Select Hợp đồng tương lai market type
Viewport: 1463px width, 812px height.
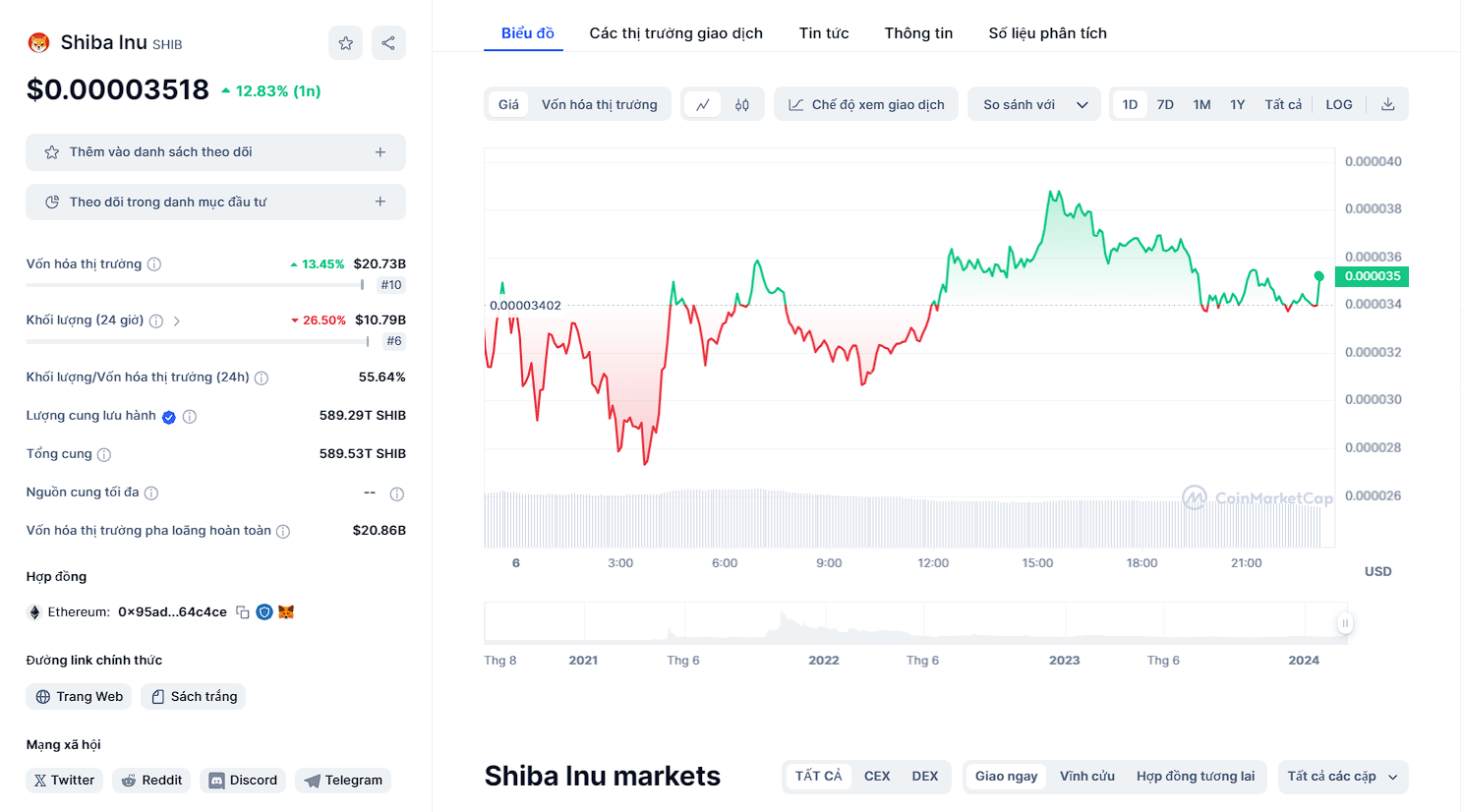pos(1196,777)
